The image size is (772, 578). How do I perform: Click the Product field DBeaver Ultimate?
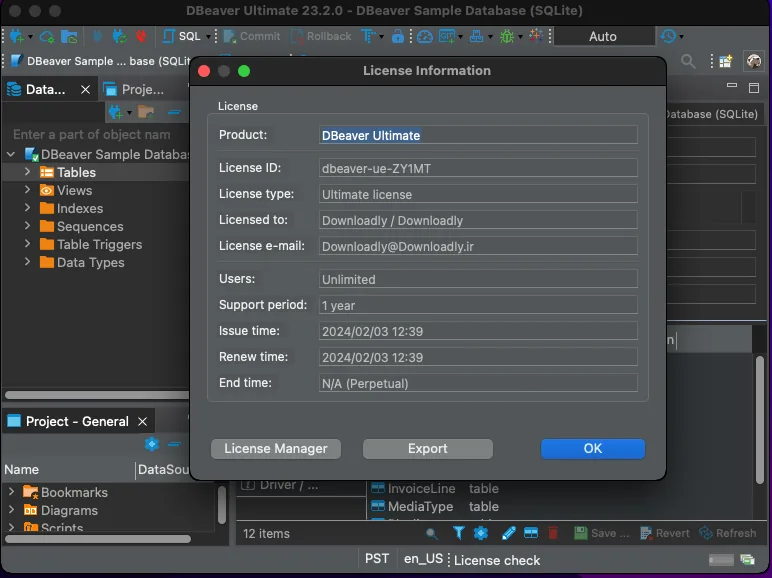pos(478,135)
